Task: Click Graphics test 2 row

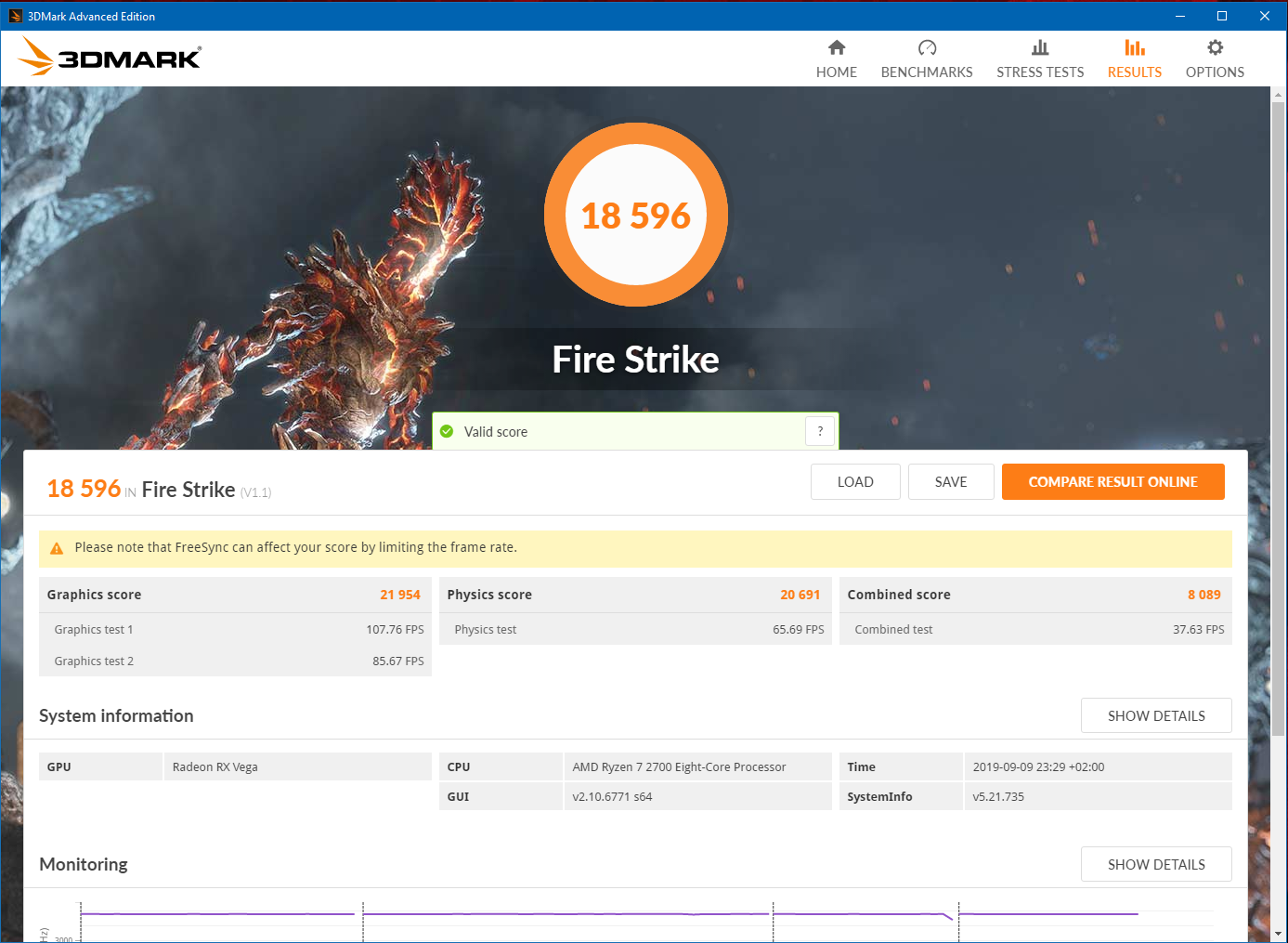Action: pos(235,661)
